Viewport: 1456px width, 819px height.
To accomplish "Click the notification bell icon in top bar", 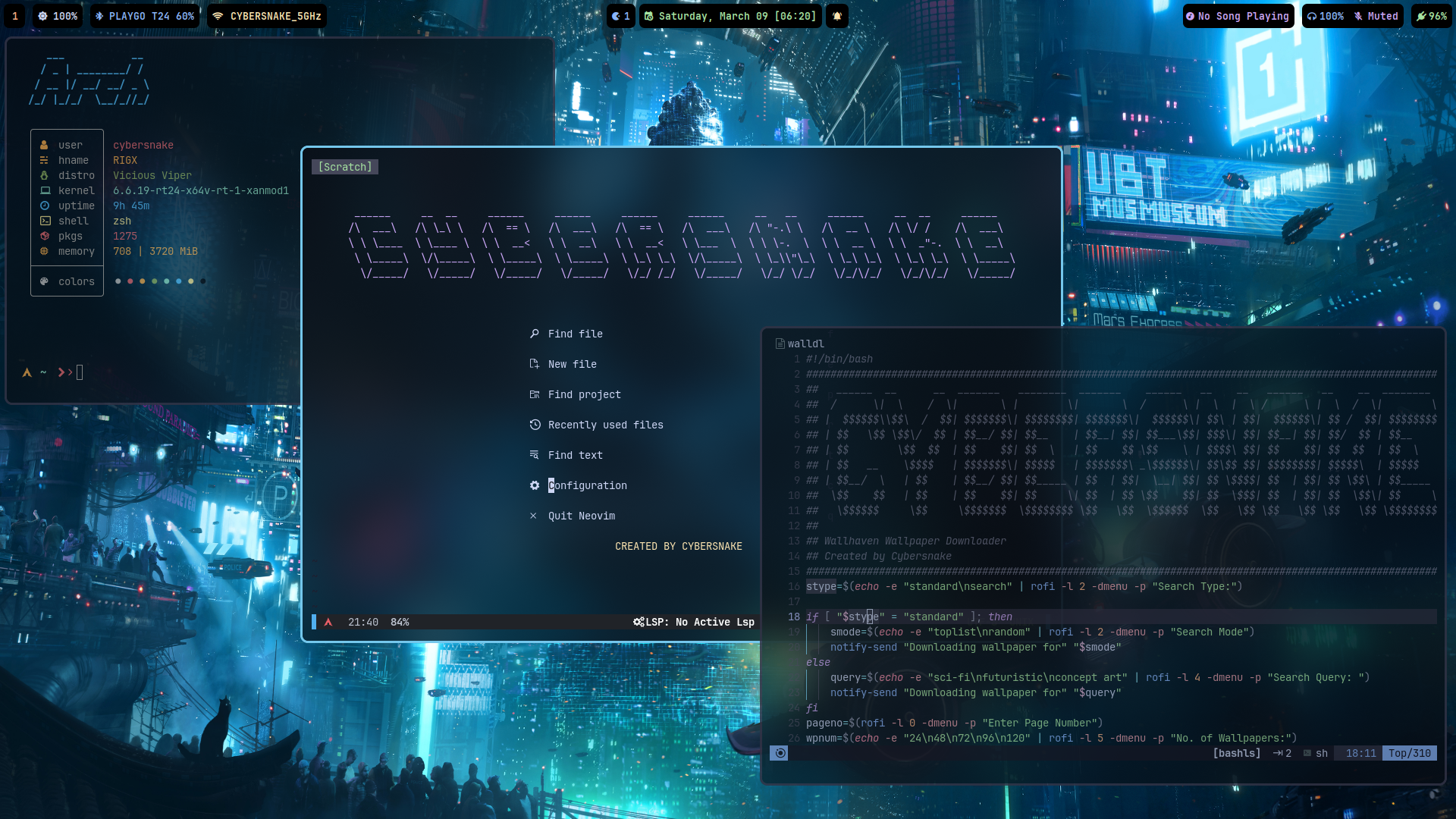I will (837, 16).
